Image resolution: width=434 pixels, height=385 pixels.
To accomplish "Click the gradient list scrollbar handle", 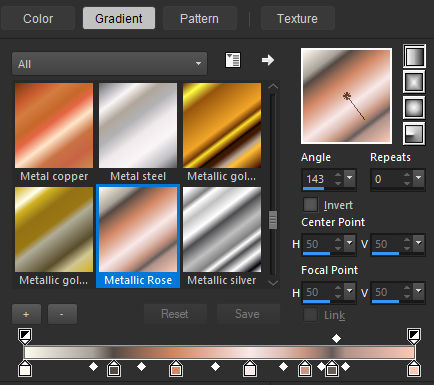I will [273, 220].
